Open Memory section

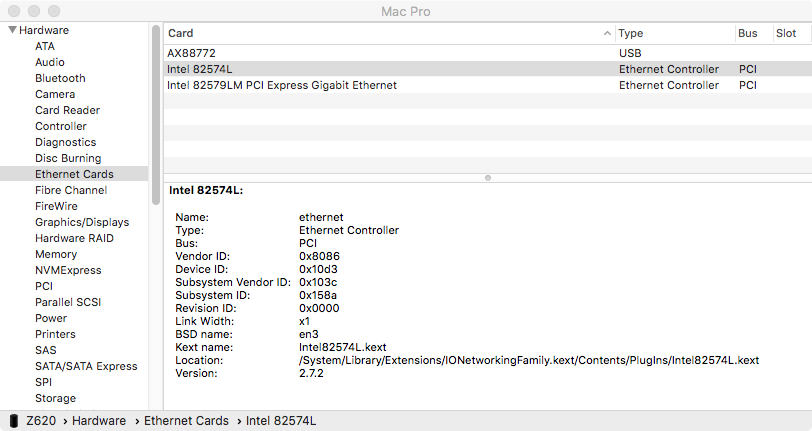click(56, 254)
